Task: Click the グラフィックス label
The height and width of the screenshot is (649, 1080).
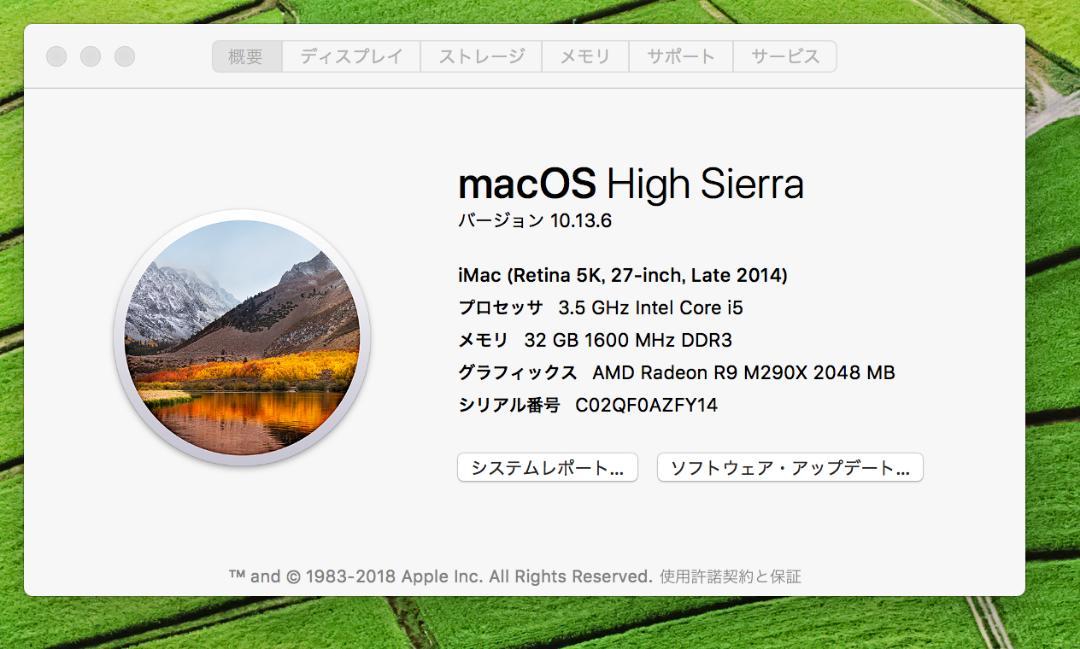Action: 517,373
